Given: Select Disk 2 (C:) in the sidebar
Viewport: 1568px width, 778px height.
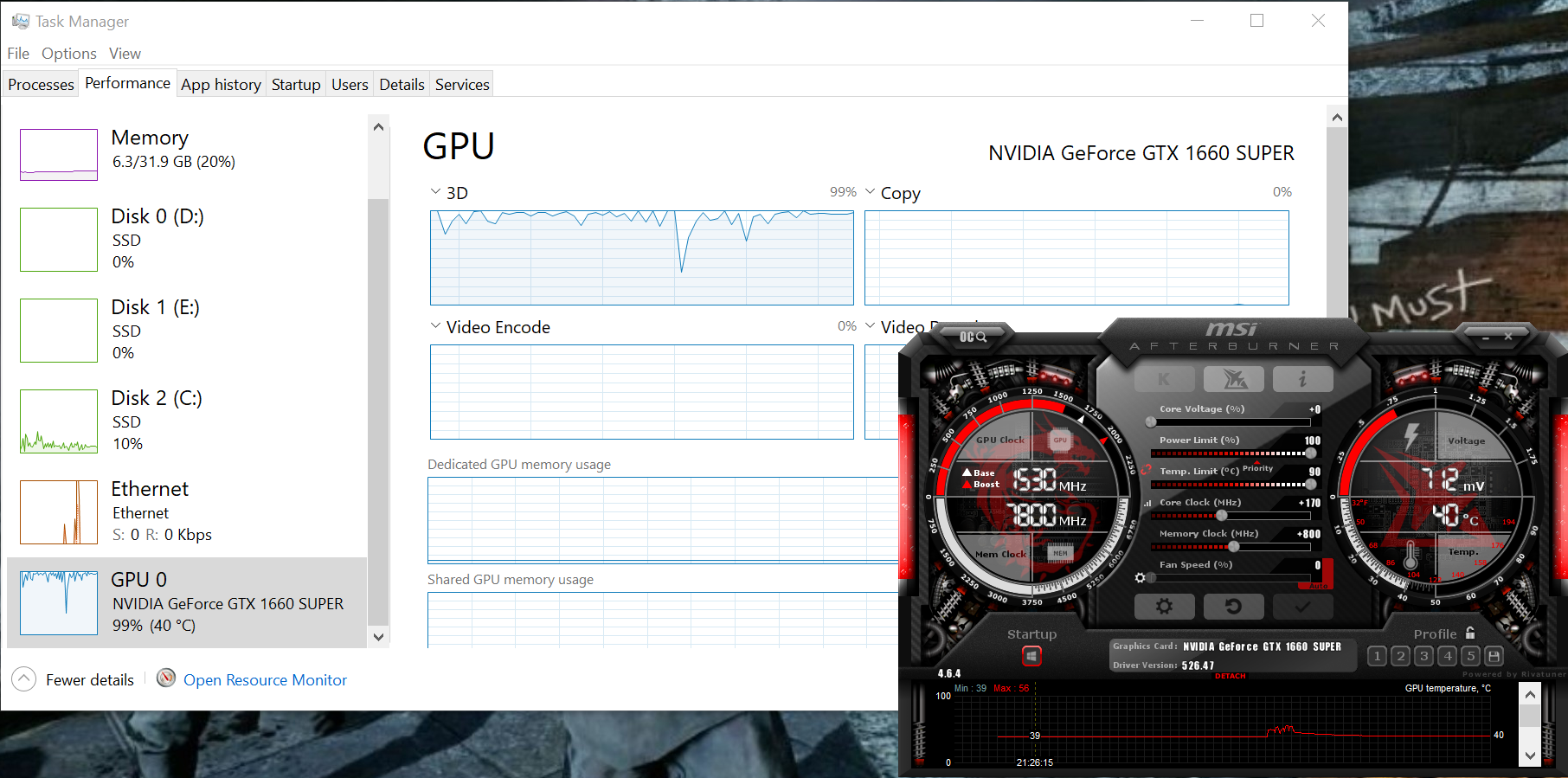Looking at the screenshot, I should pos(187,421).
